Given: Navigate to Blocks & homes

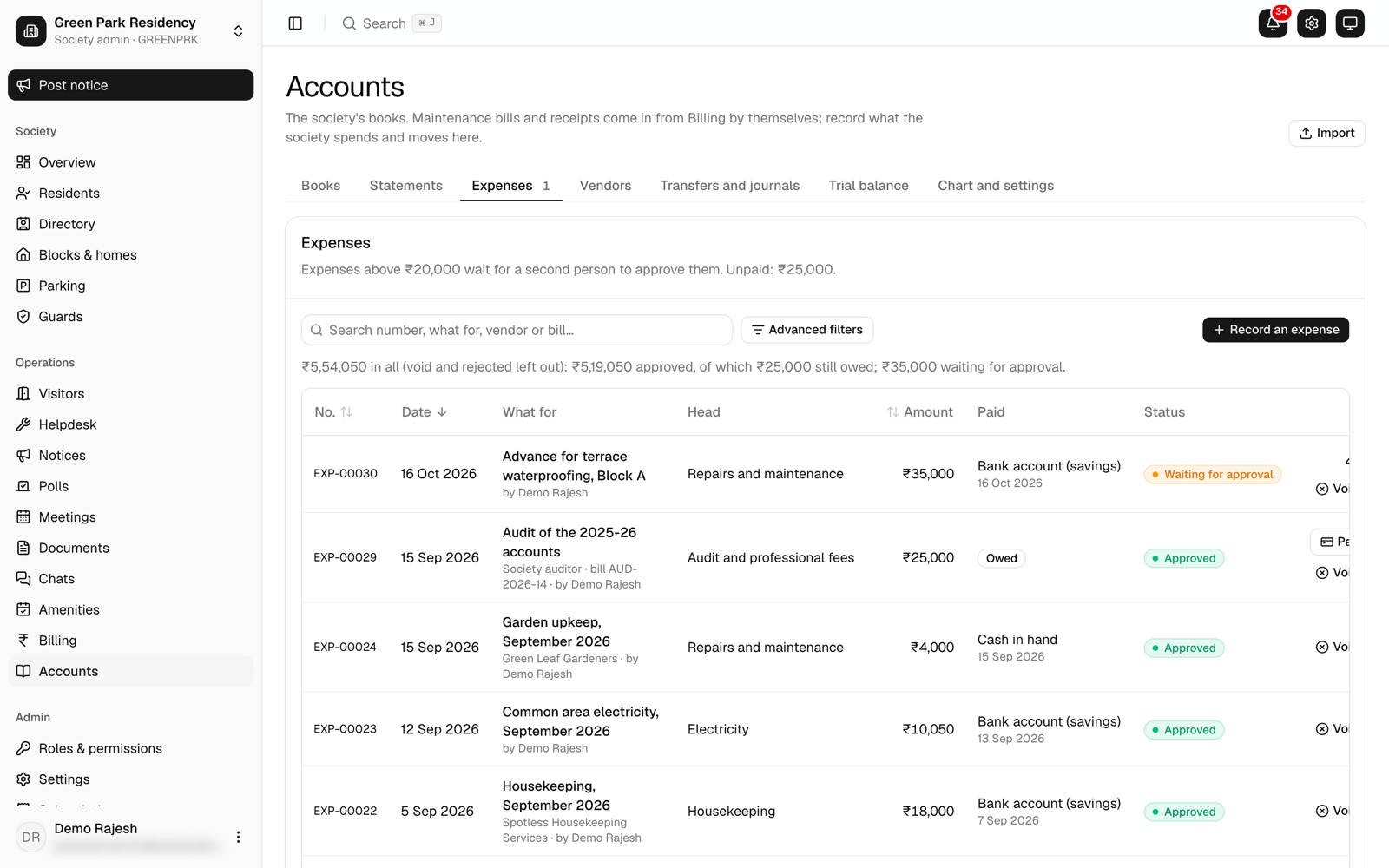Looking at the screenshot, I should click(130, 255).
